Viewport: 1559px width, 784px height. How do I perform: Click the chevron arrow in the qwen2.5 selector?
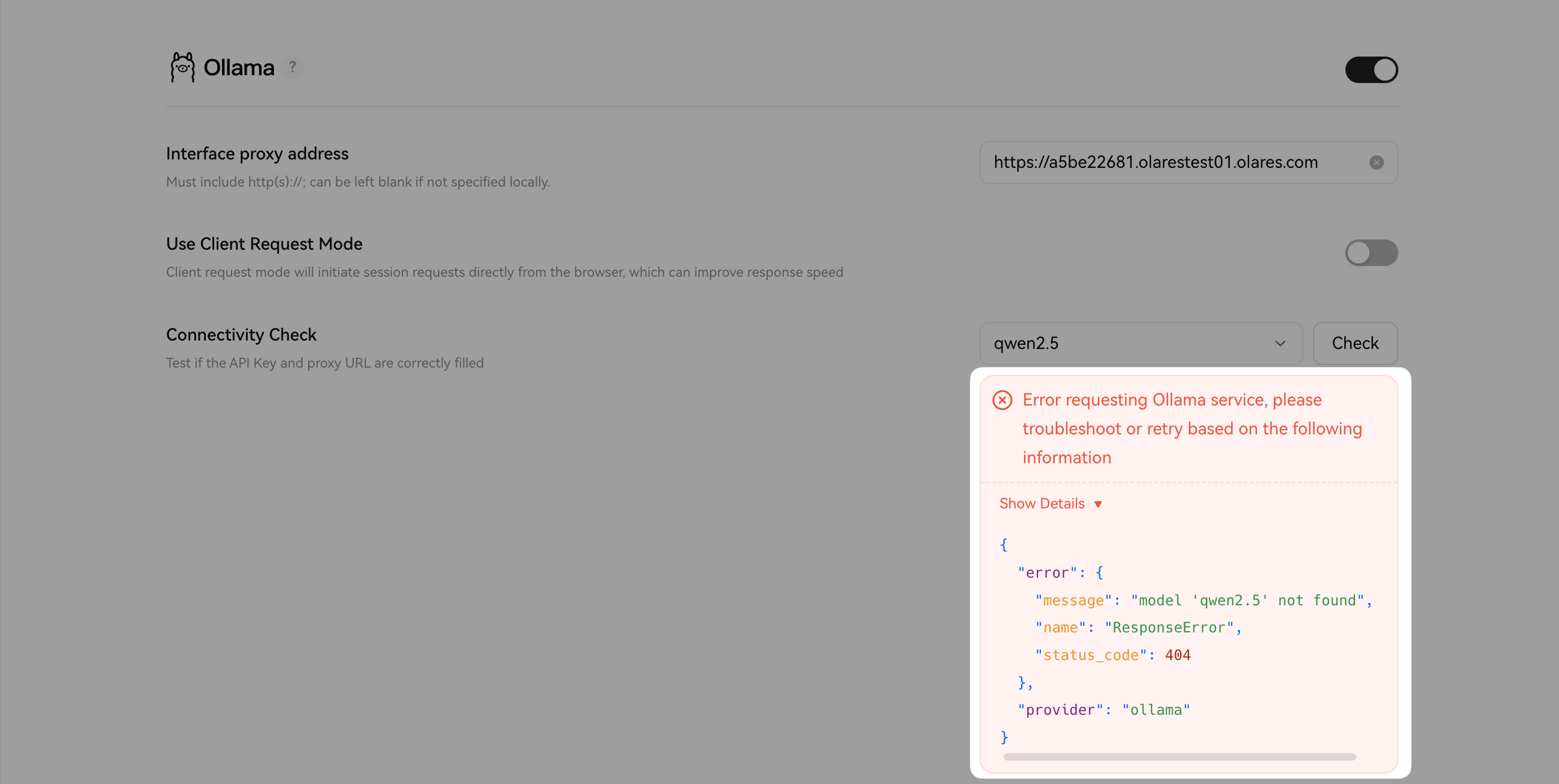point(1280,344)
